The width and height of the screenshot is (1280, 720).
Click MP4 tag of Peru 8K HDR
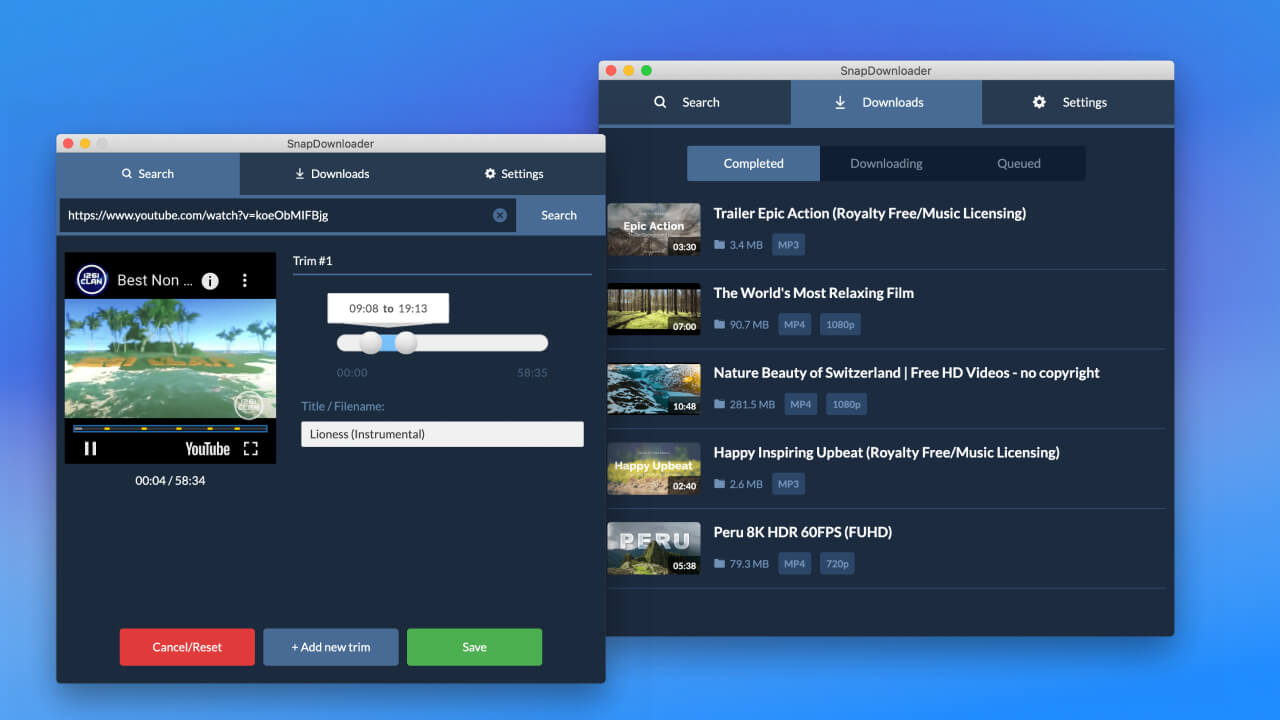tap(794, 564)
